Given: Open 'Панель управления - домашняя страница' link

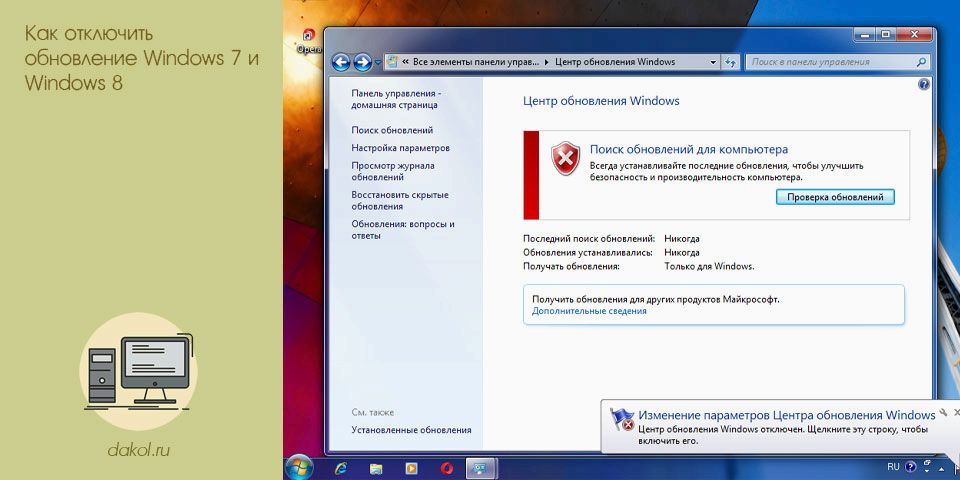Looking at the screenshot, I should point(396,99).
